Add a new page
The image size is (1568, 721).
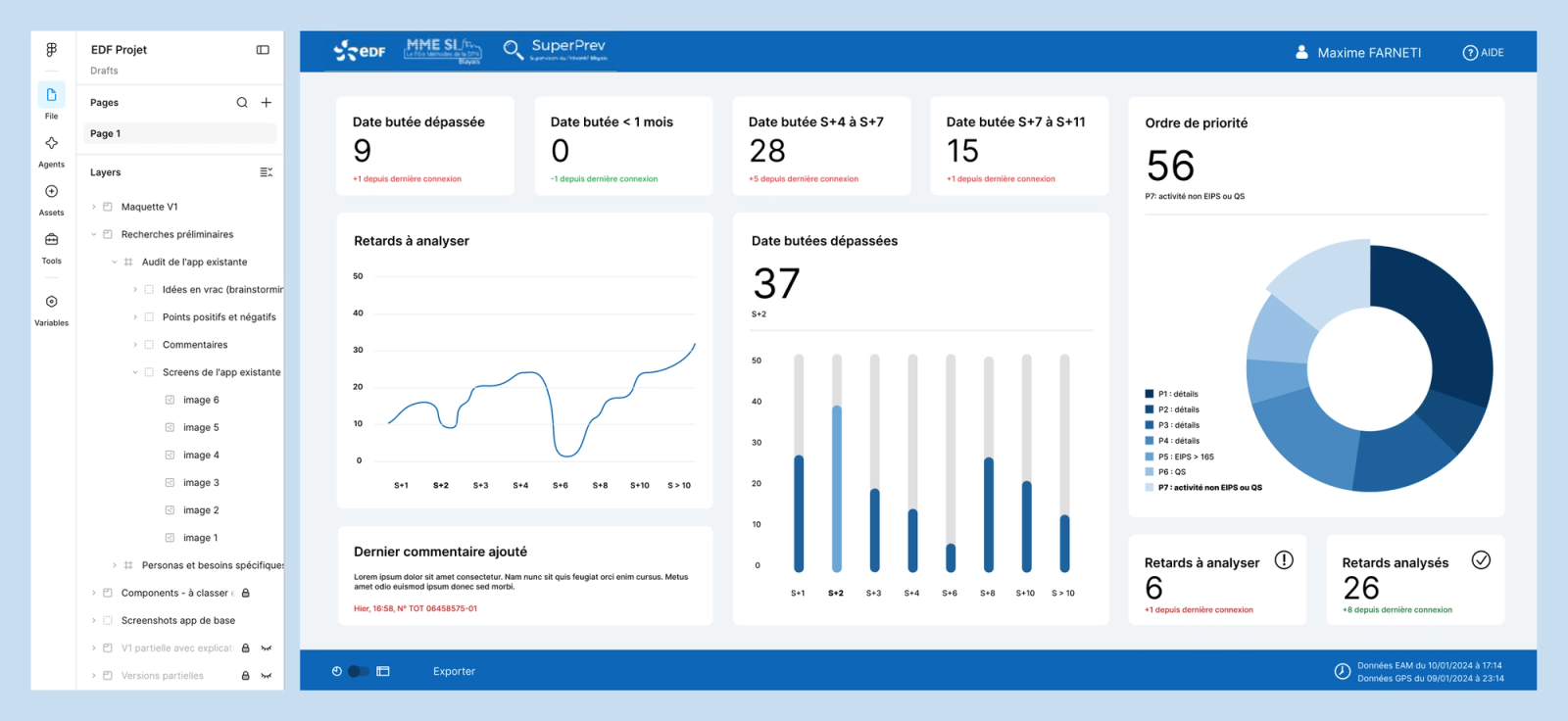point(267,102)
